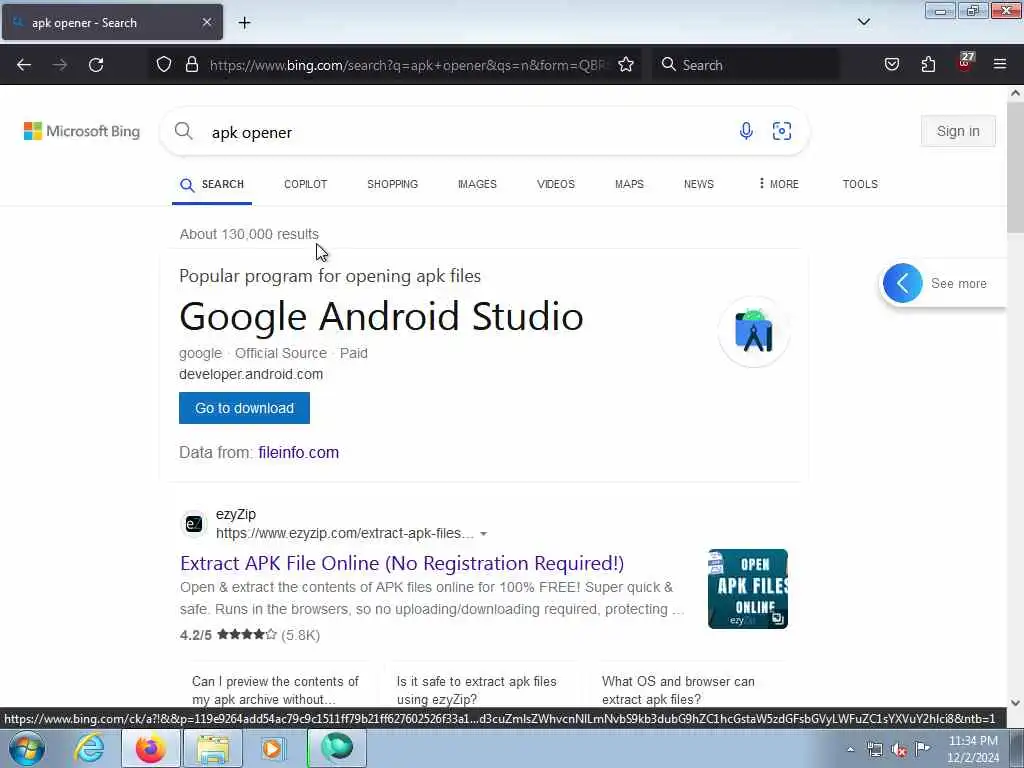This screenshot has height=768, width=1024.
Task: Click the Firefox toolbar Search field
Action: [x=746, y=65]
